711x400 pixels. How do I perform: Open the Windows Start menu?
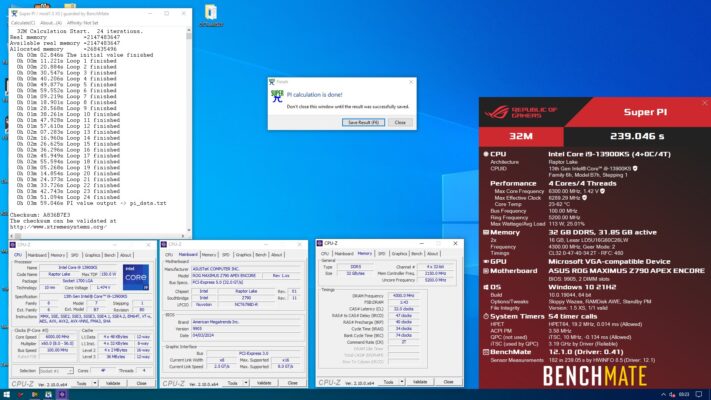pos(6,395)
